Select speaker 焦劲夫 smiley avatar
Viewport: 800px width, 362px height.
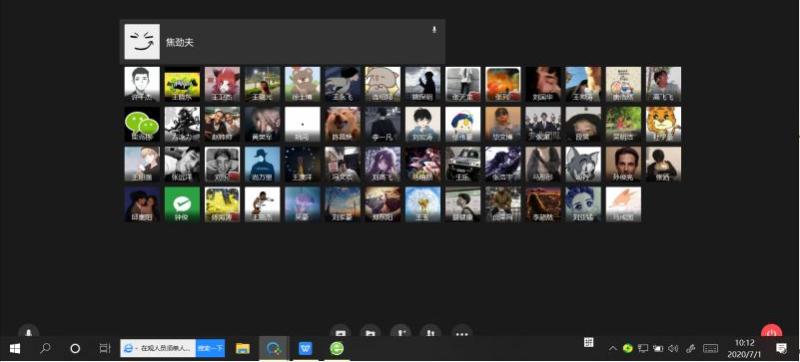click(x=142, y=42)
